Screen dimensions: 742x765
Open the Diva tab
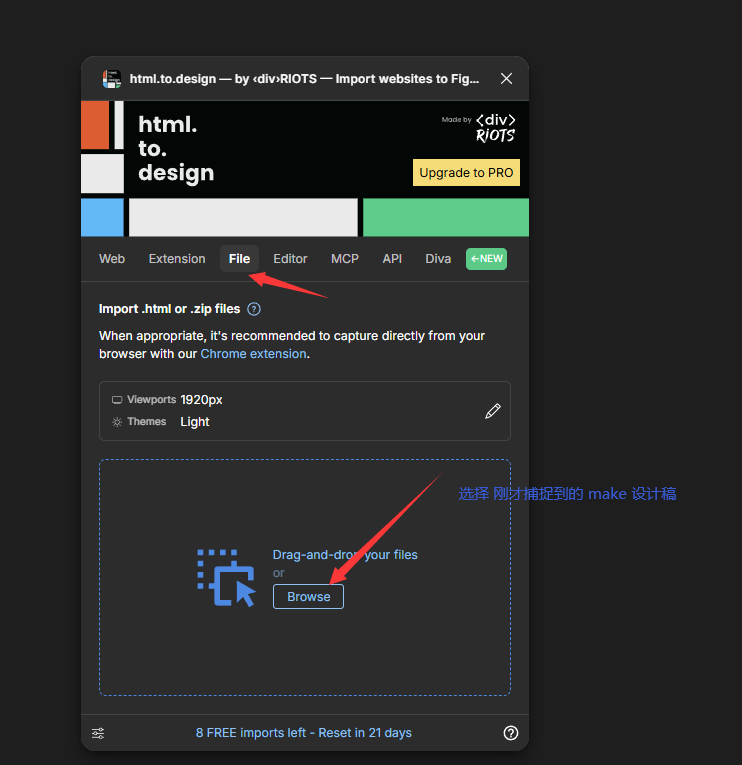pos(438,259)
